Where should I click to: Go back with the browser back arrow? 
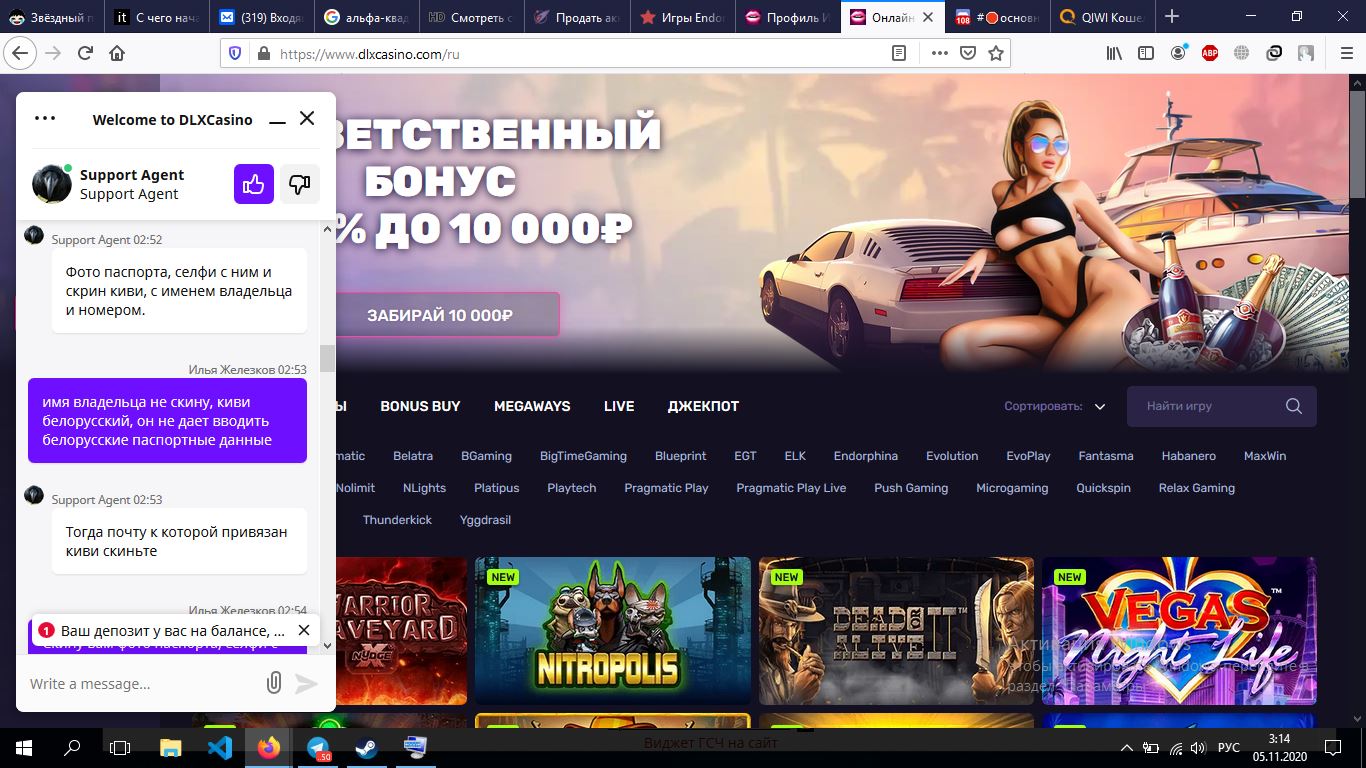click(x=19, y=53)
